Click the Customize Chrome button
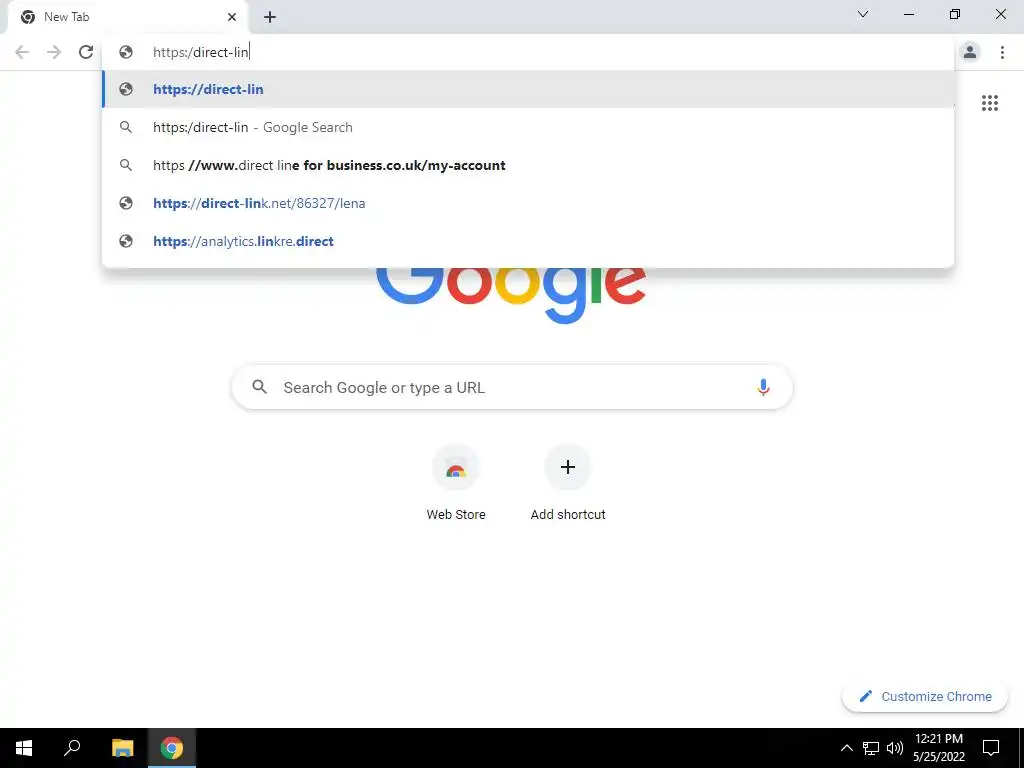Viewport: 1024px width, 768px height. point(925,696)
